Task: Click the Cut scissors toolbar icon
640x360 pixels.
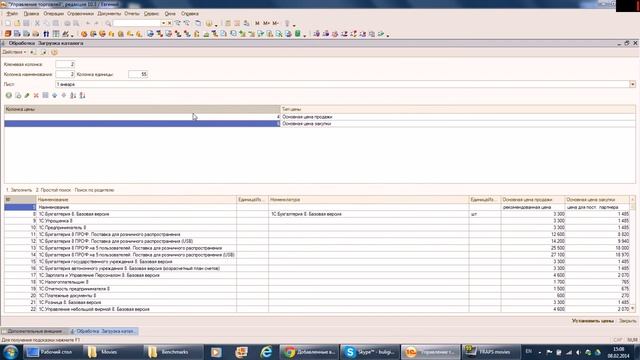Action: 37,23
